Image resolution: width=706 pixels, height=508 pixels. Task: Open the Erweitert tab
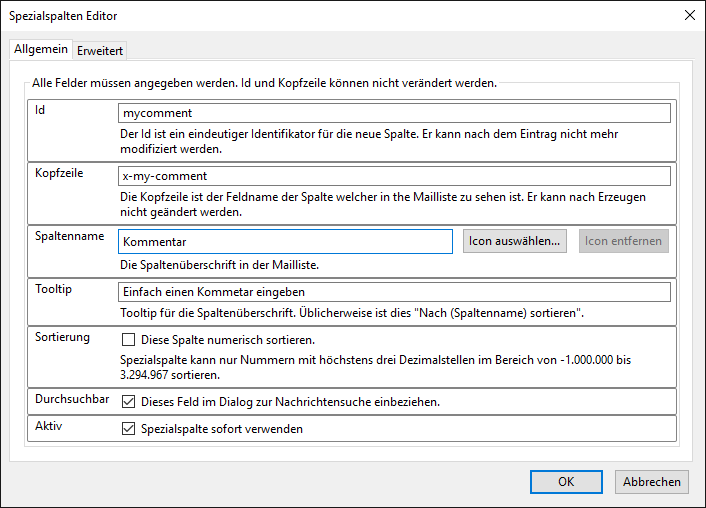[100, 51]
